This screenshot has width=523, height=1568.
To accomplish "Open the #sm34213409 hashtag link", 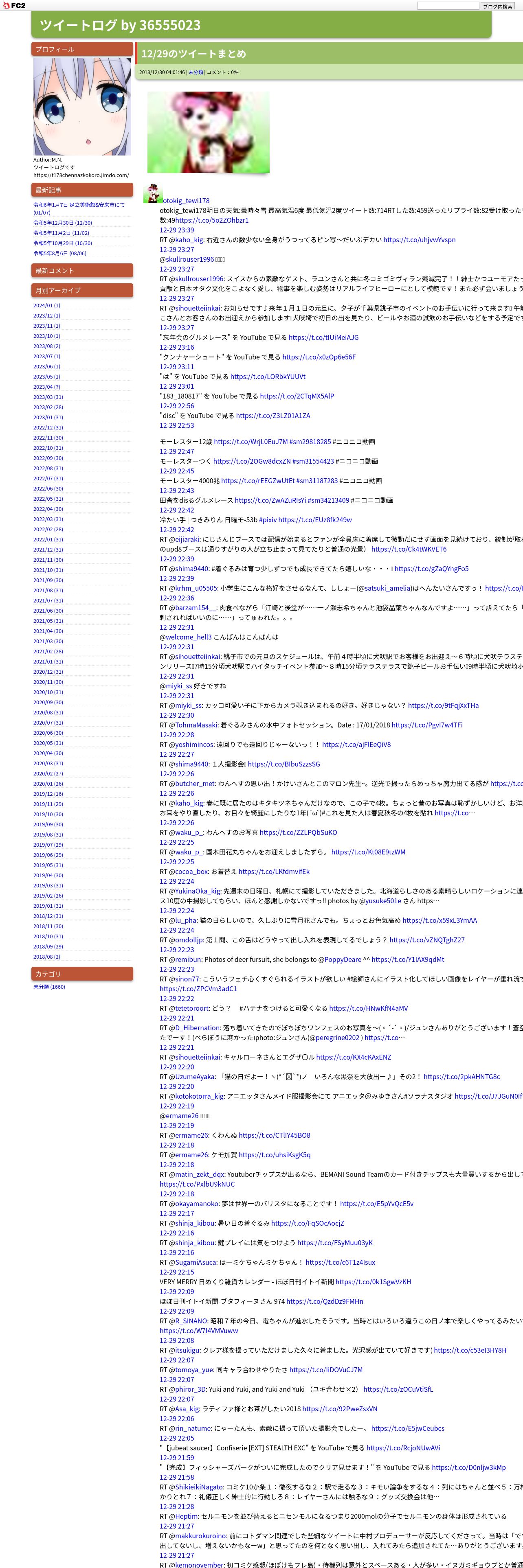I will tap(329, 500).
